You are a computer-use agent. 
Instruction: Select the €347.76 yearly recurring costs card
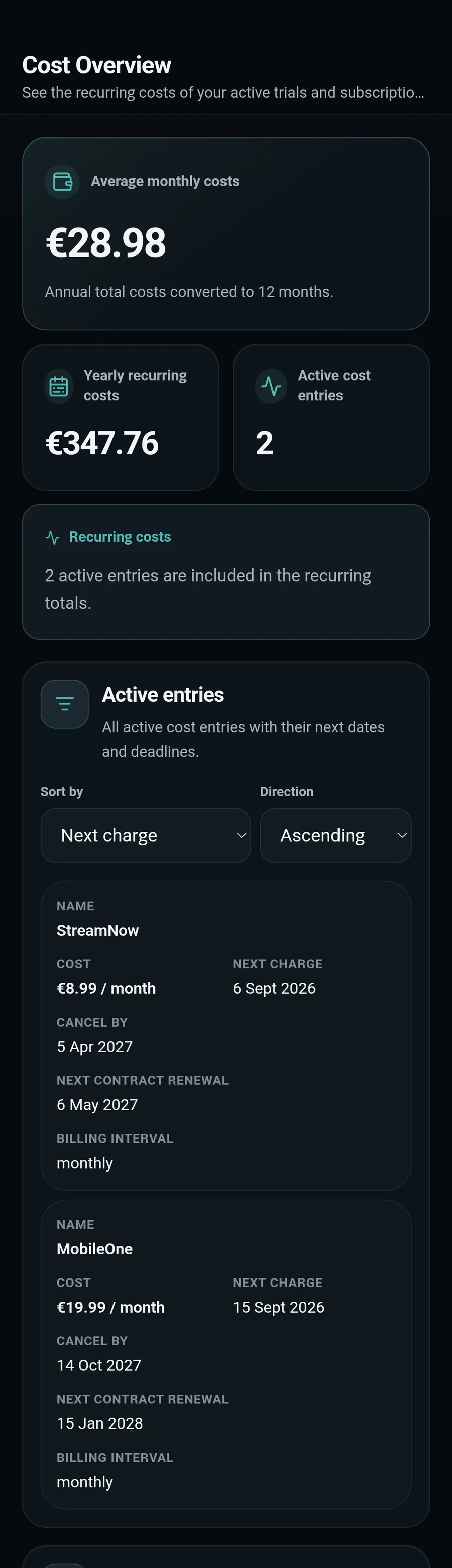[x=121, y=417]
